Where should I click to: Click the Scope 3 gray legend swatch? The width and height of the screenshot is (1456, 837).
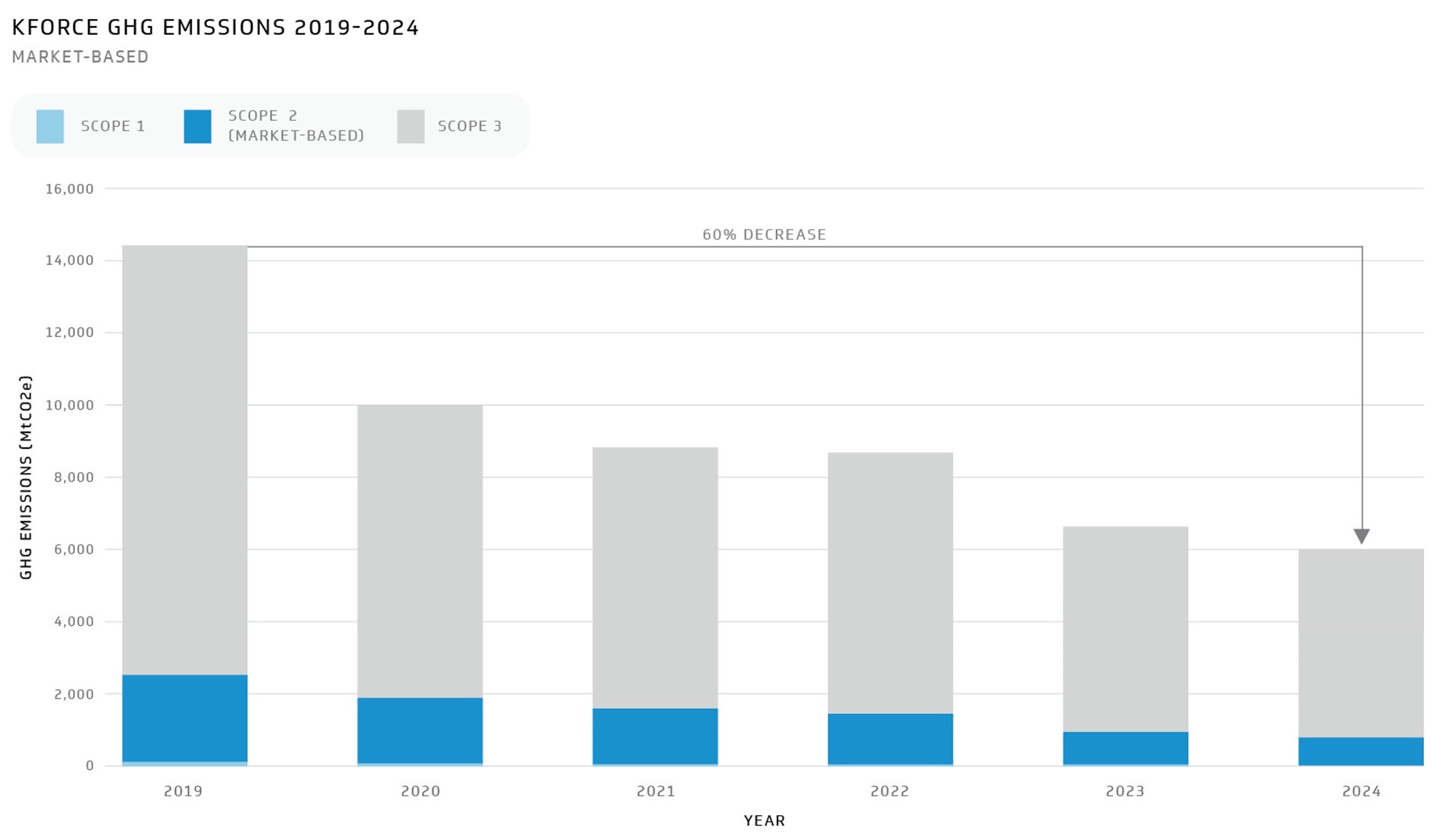(411, 127)
